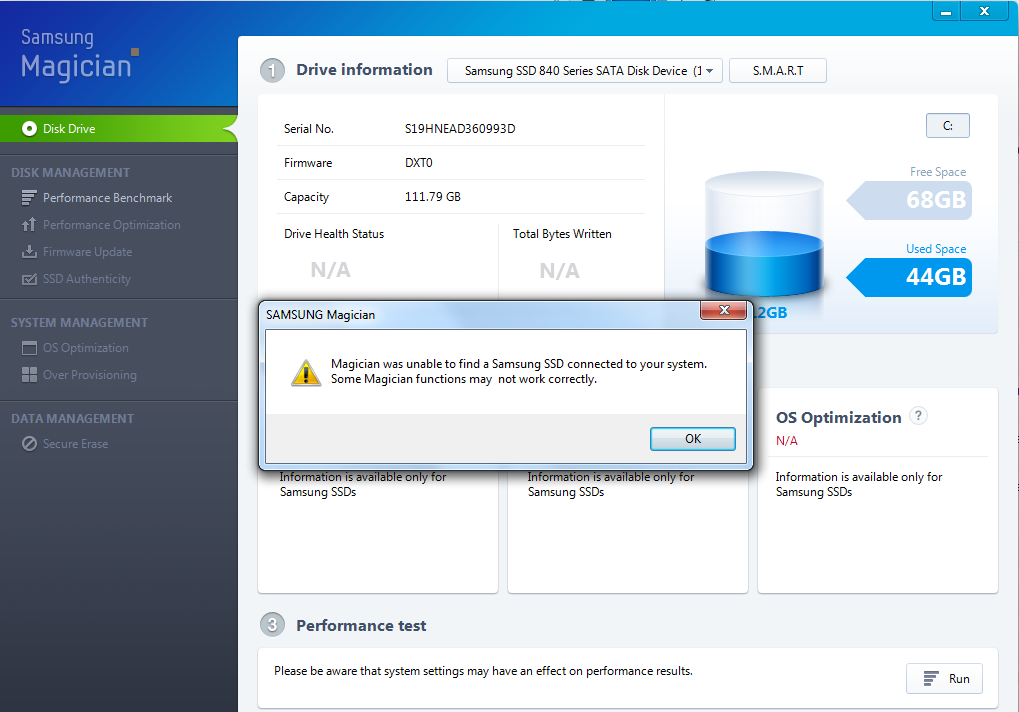
Task: Click Drive Health Status N/A value
Action: 330,270
